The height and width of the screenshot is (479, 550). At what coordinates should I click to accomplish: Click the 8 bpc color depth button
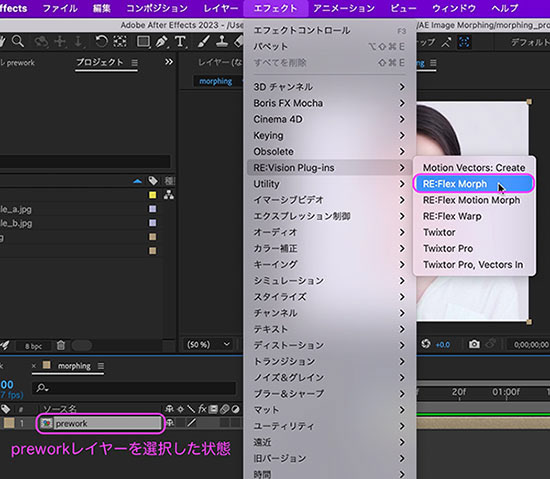pos(33,346)
